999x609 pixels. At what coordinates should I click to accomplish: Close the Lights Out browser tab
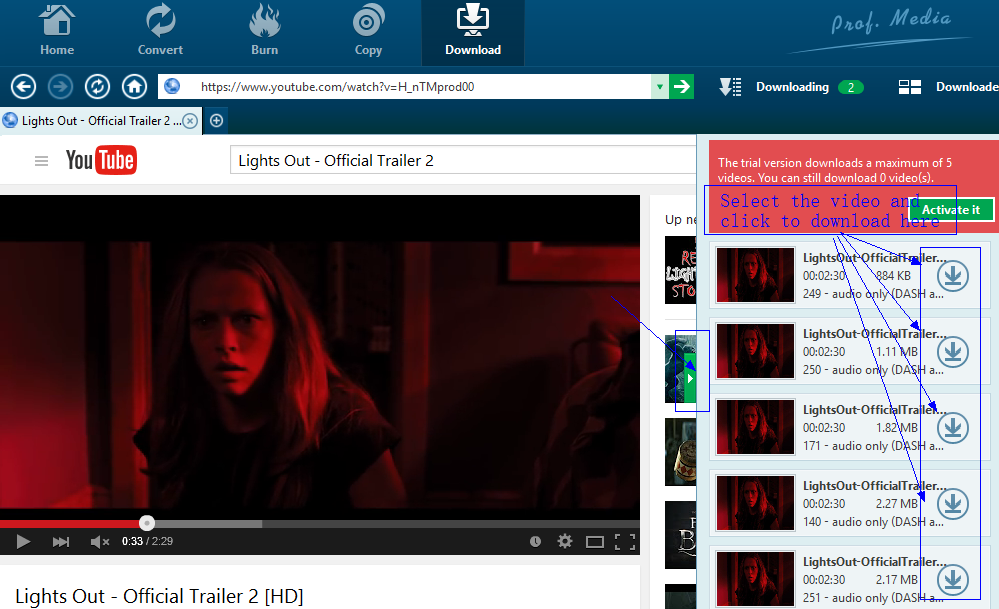(190, 121)
